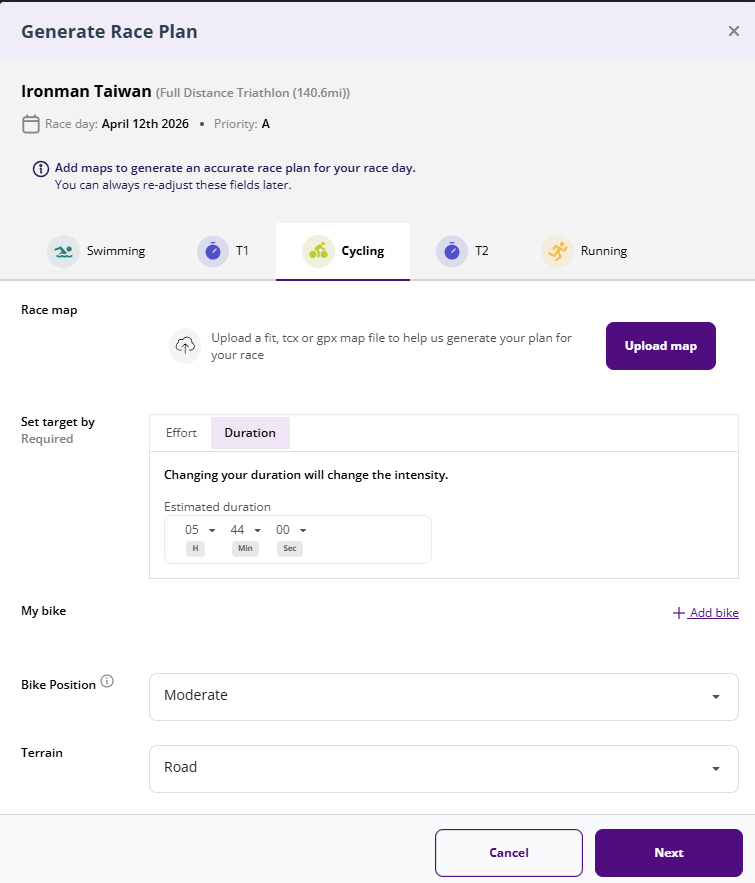Open the minutes dropdown showing 44
This screenshot has height=883, width=755.
[x=245, y=530]
